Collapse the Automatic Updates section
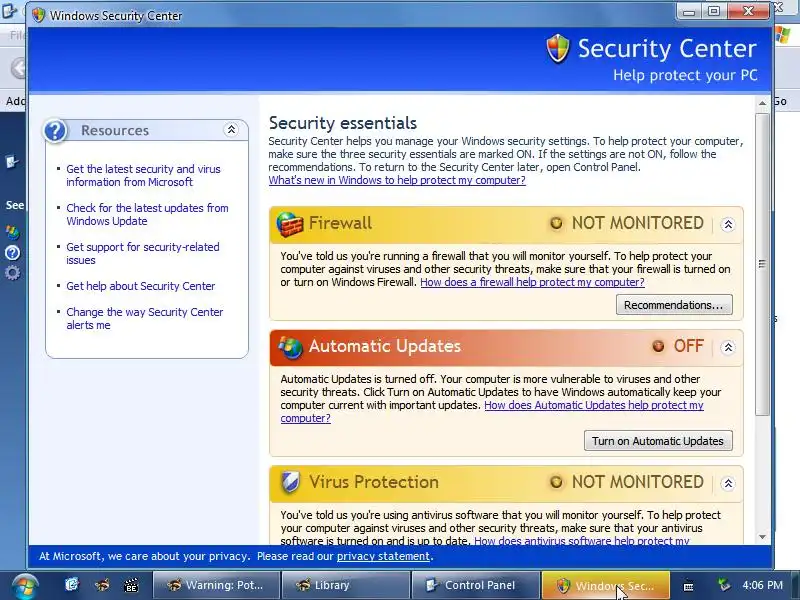800x600 pixels. point(728,347)
